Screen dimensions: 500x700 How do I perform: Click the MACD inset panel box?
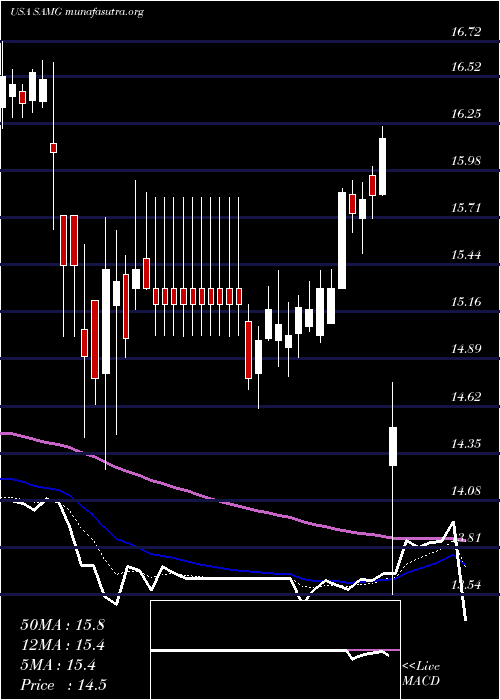click(275, 650)
